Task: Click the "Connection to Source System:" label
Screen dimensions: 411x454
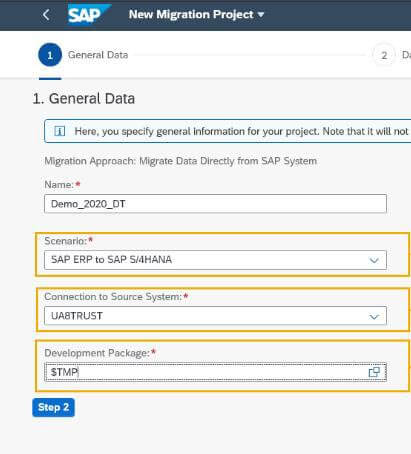Action: (113, 297)
